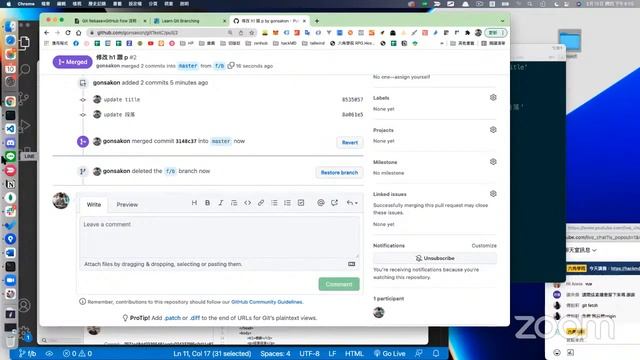Open the tailwind bookmarks folder
The height and width of the screenshot is (360, 640).
(x=313, y=43)
